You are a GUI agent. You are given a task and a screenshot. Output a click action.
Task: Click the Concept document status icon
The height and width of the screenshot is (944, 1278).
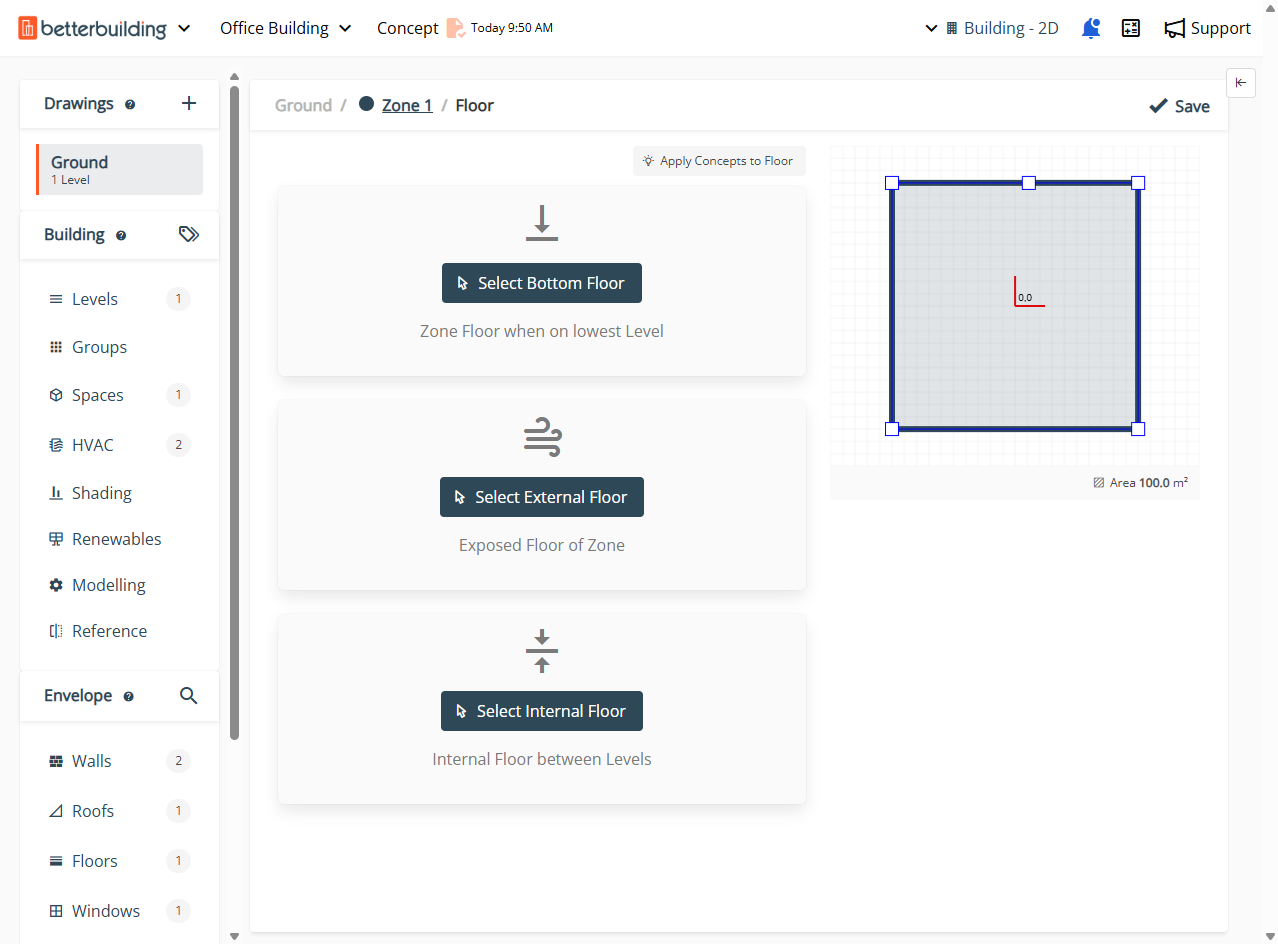click(455, 28)
